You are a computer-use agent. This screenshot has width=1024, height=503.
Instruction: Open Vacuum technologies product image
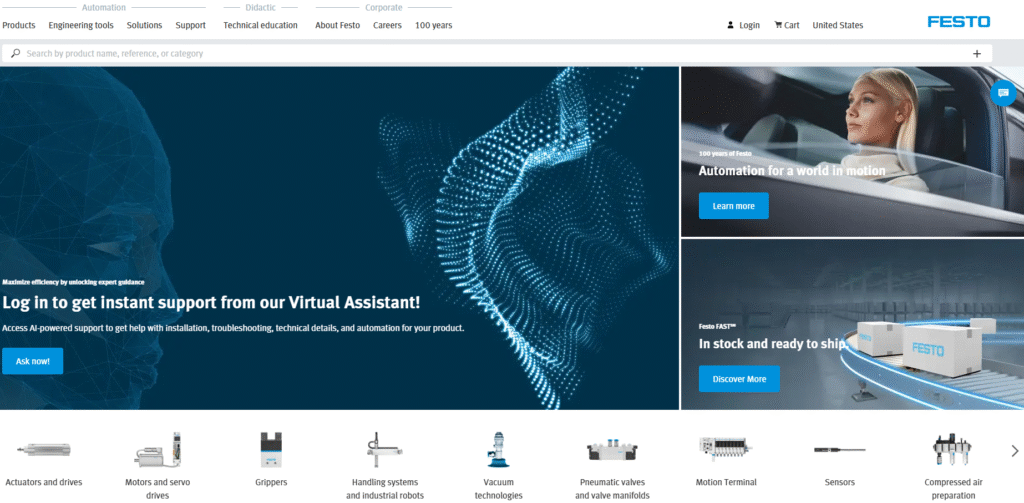click(x=498, y=449)
